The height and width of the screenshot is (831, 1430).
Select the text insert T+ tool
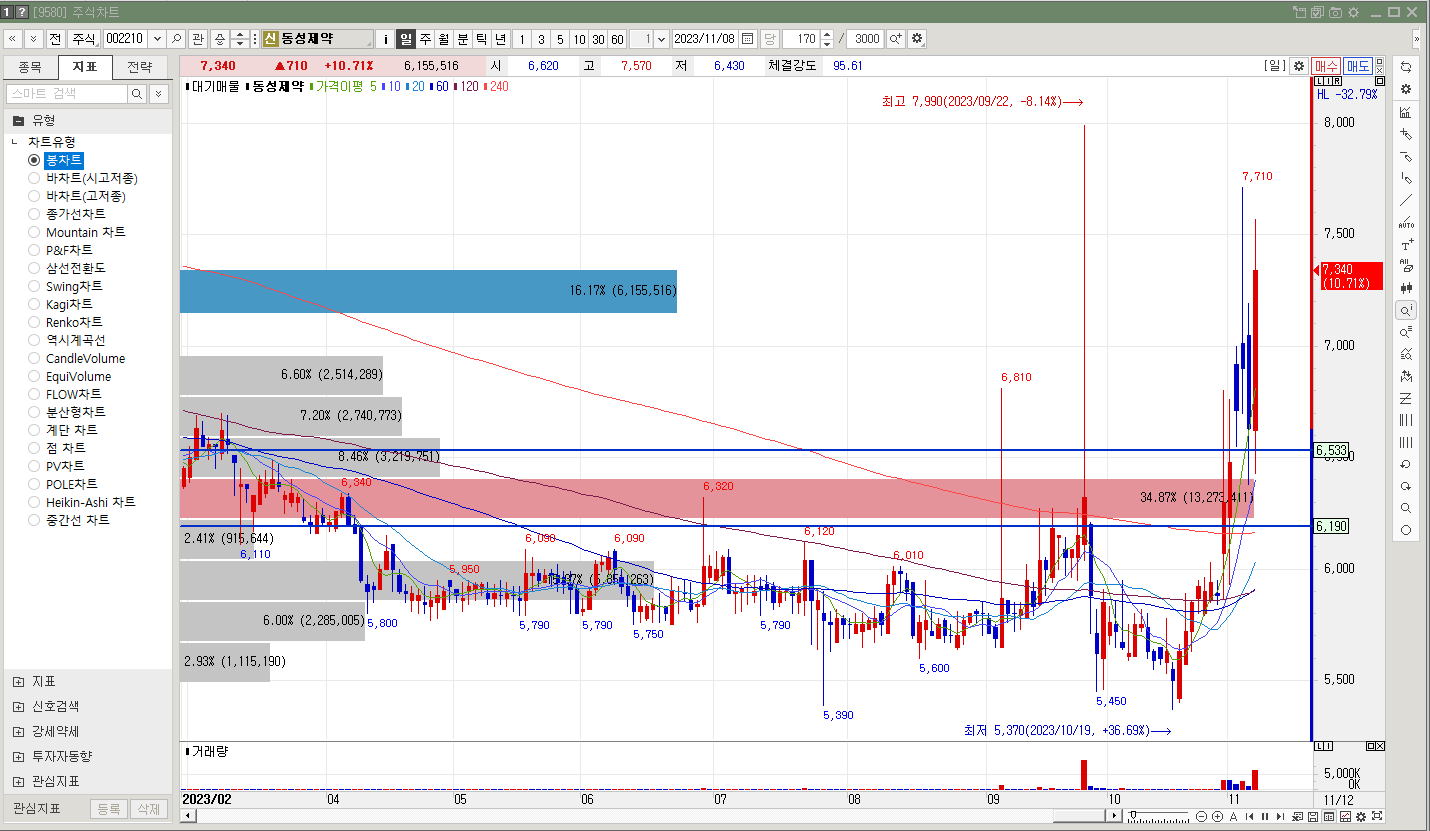[1406, 244]
